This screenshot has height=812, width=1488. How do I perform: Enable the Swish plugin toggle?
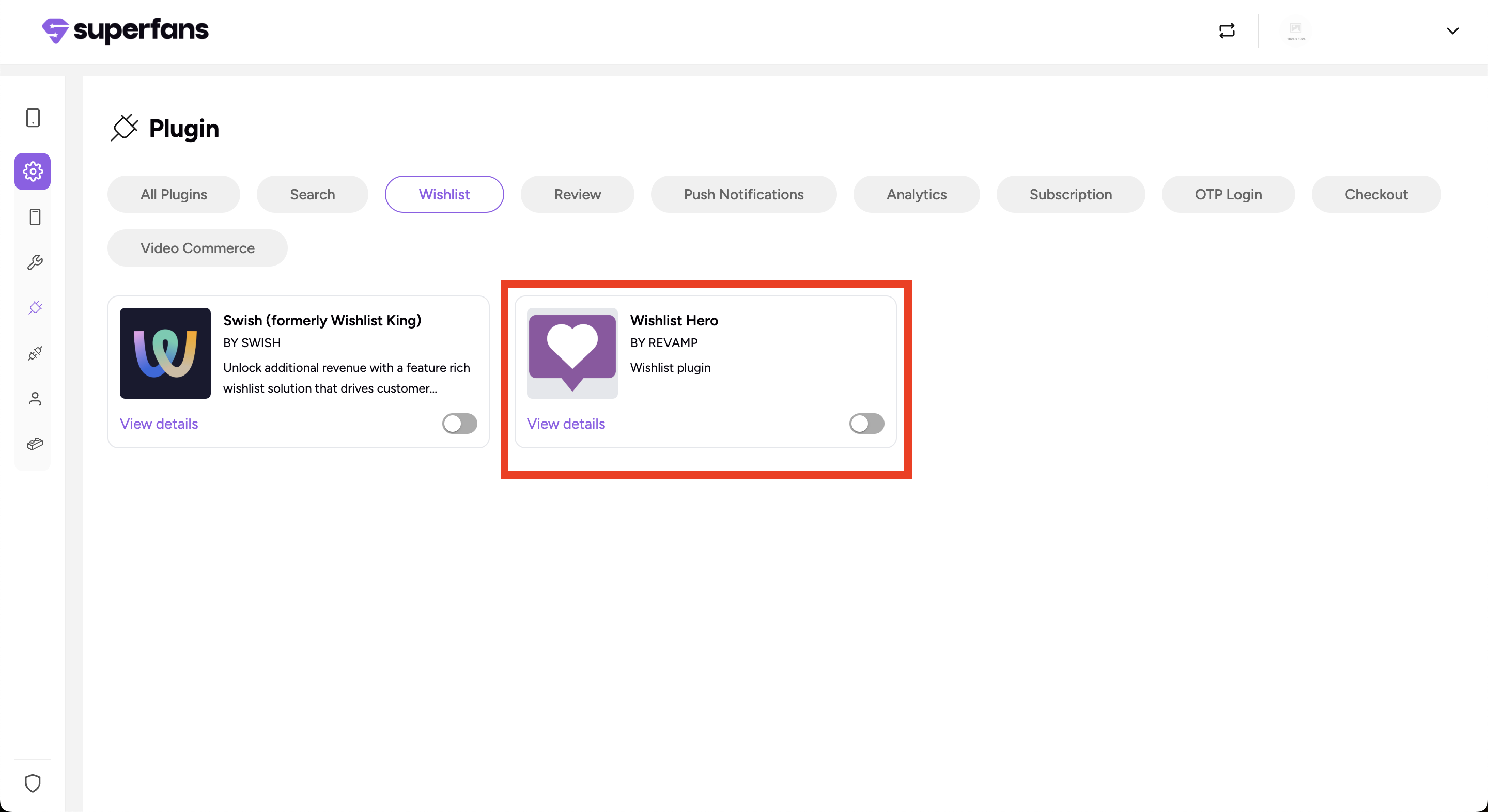(459, 424)
